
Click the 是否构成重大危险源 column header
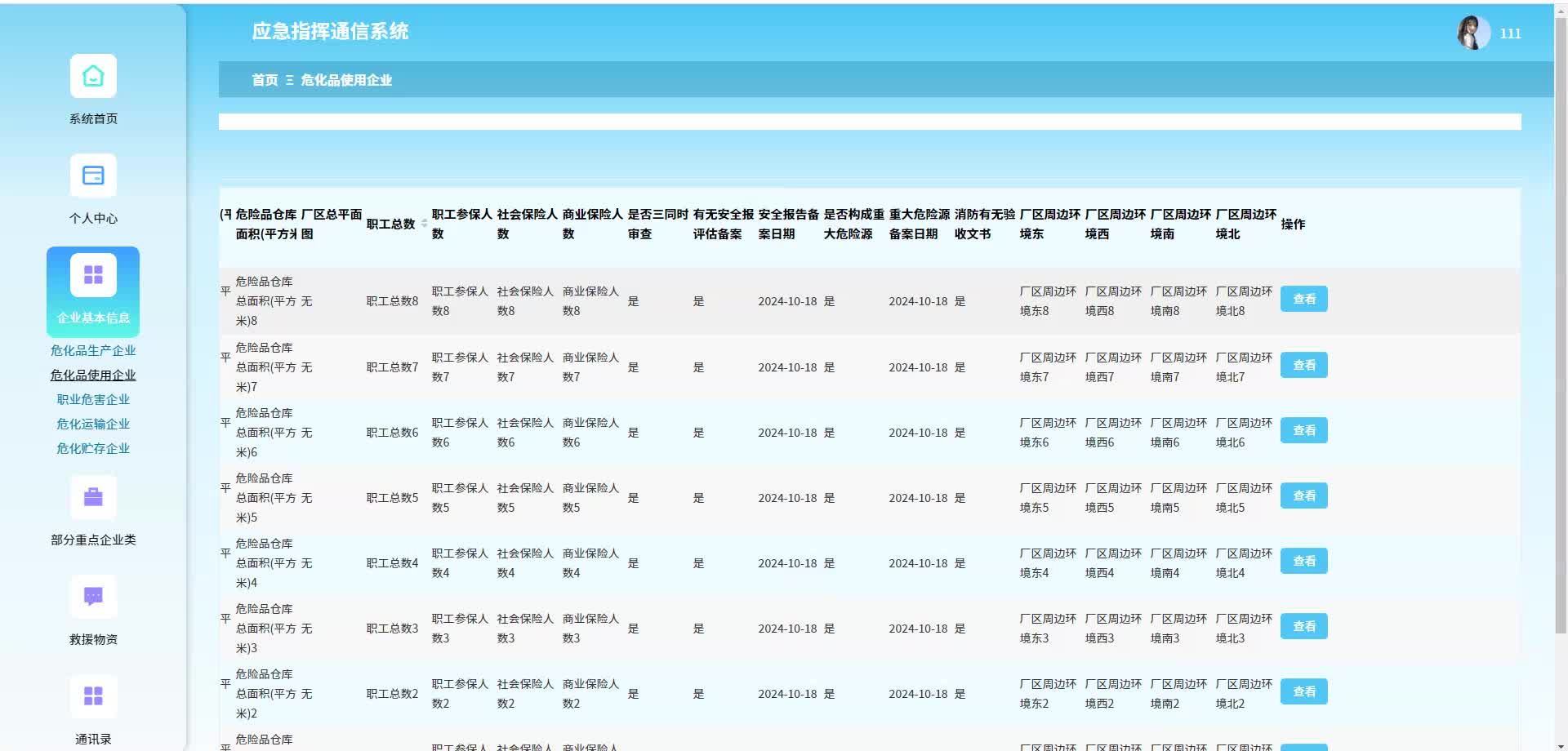854,224
